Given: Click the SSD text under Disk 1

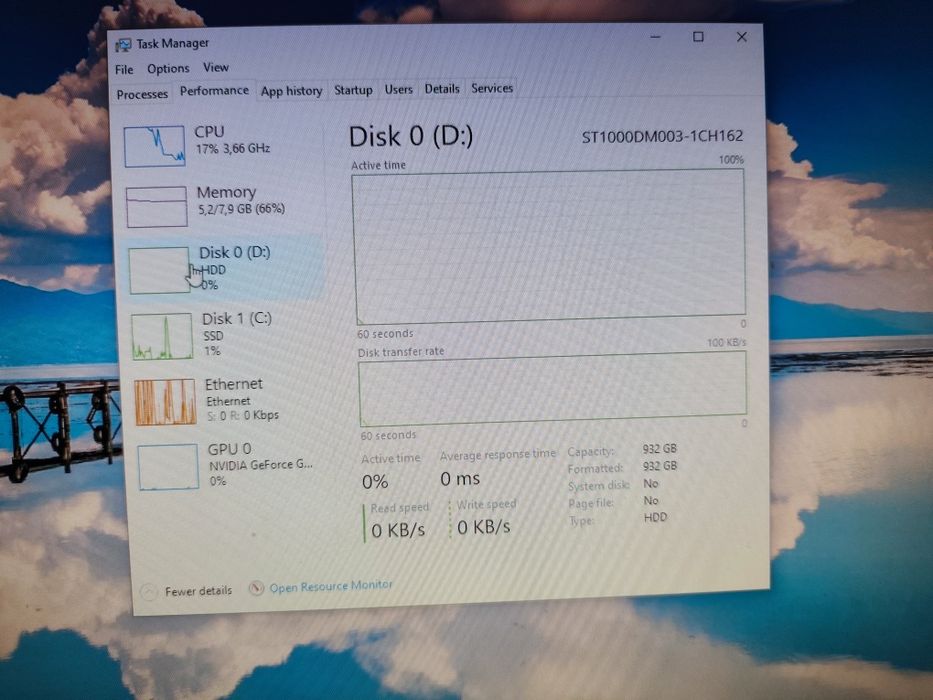Looking at the screenshot, I should (x=213, y=336).
